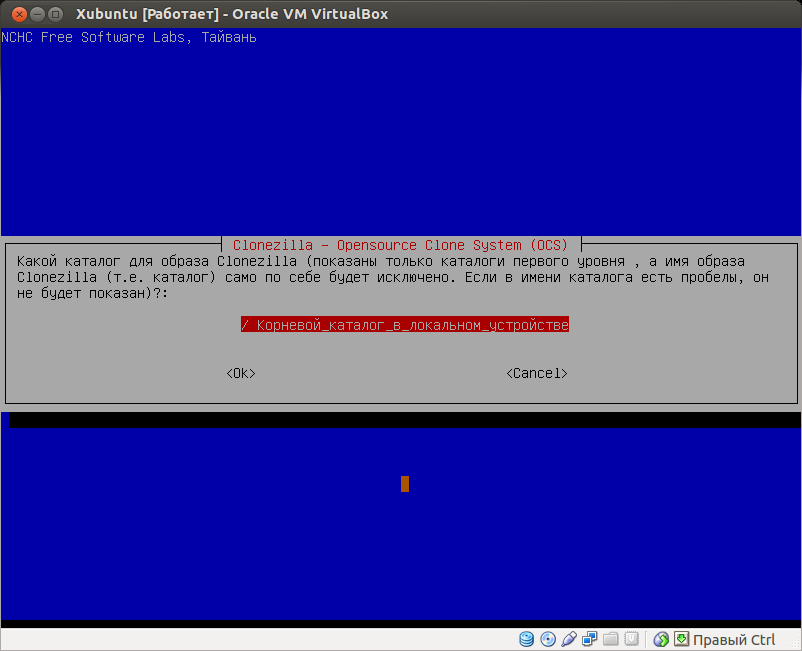Screen dimensions: 802x651
Task: Click the USB devices status icon
Action: (x=569, y=639)
